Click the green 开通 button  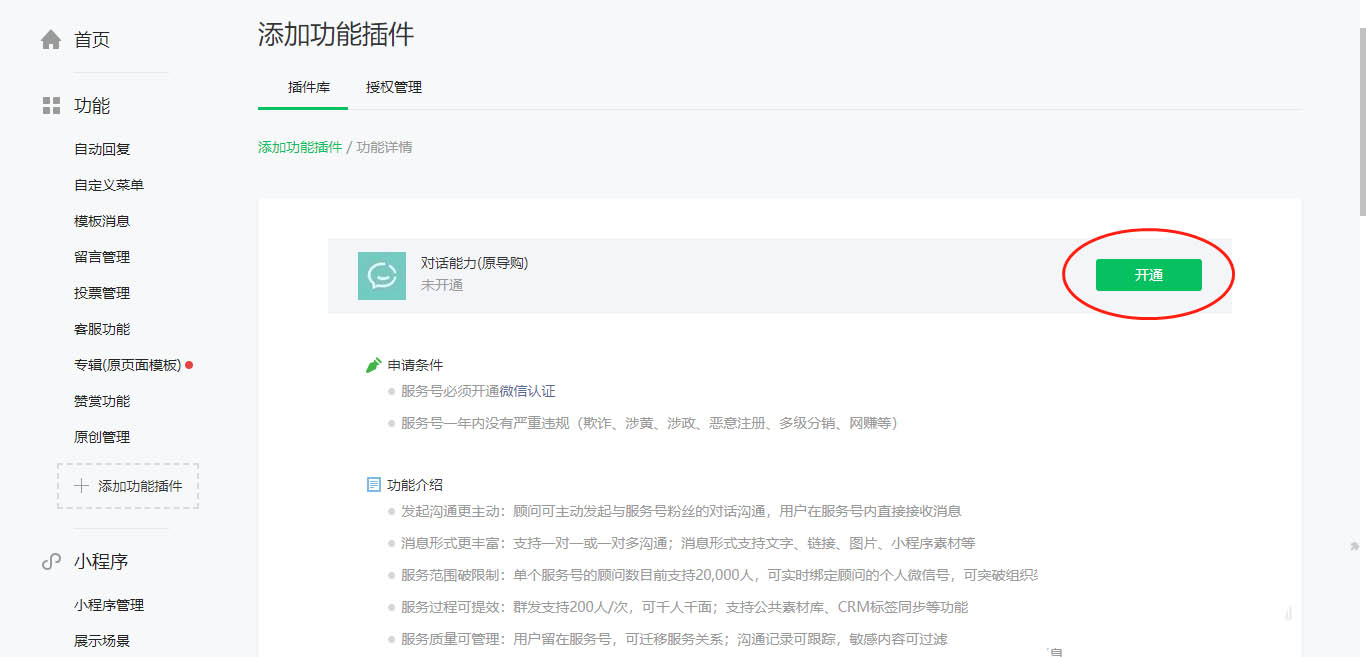1148,274
